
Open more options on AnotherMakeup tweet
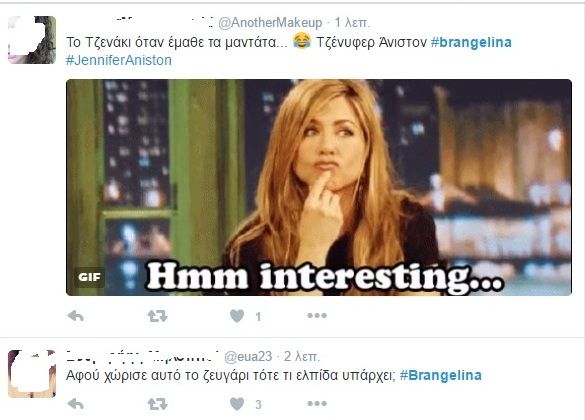[x=317, y=316]
